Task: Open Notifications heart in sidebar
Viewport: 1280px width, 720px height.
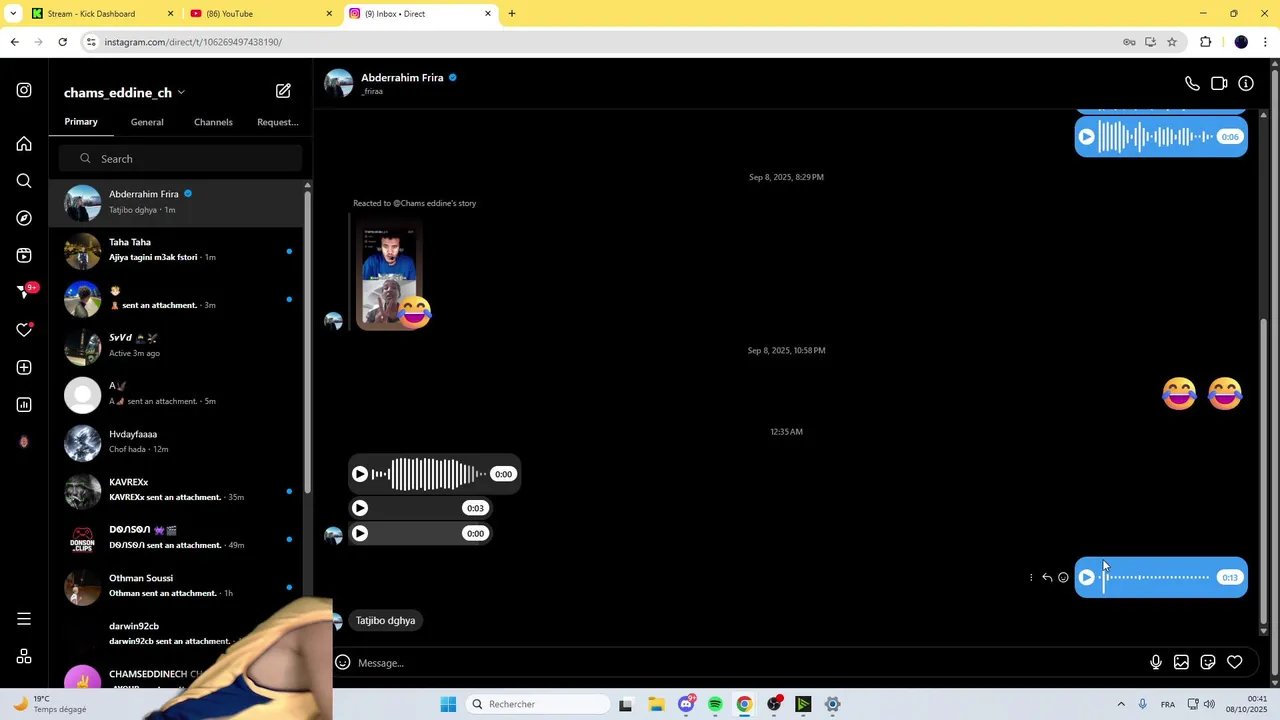Action: coord(24,330)
